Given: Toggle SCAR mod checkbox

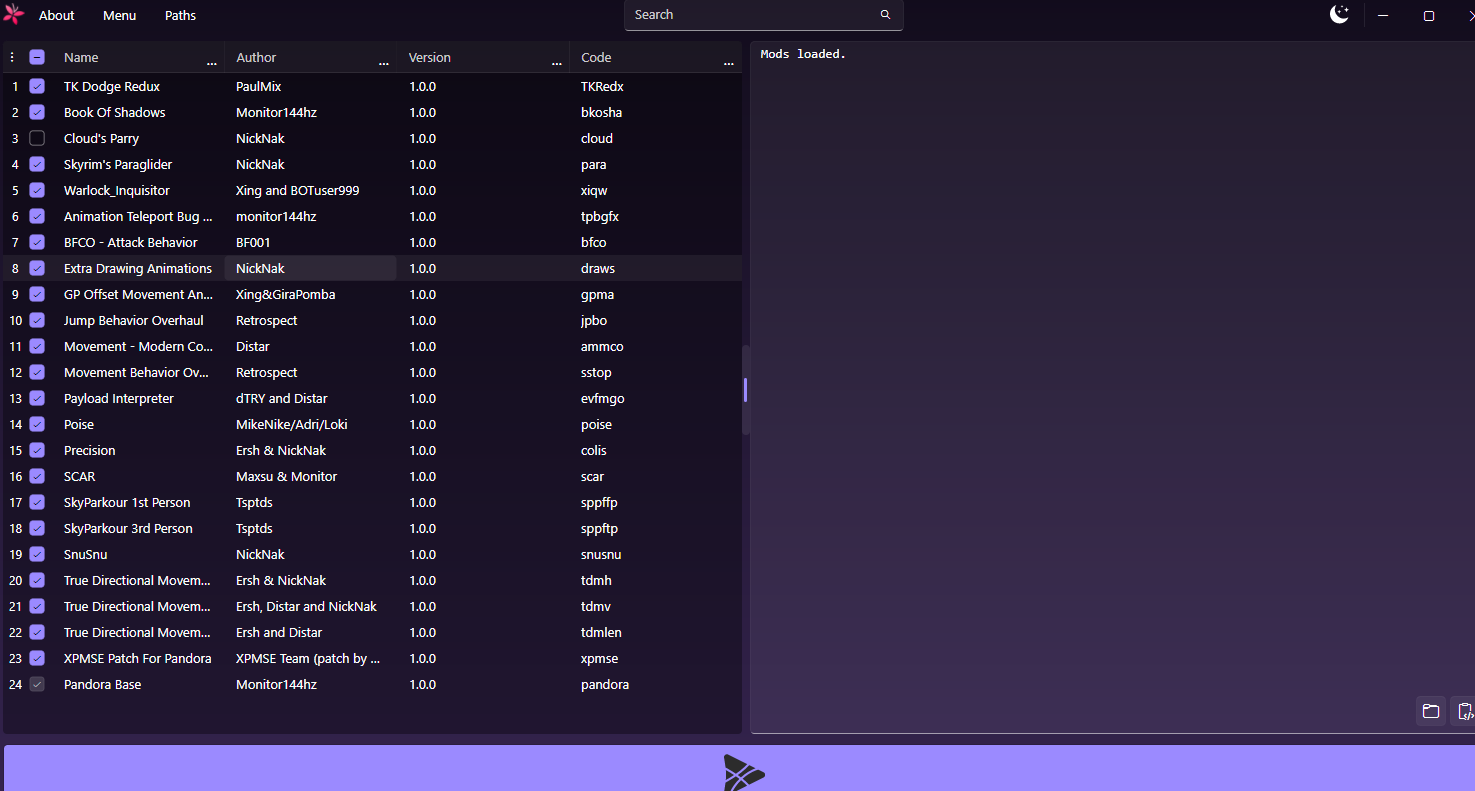Looking at the screenshot, I should tap(37, 476).
